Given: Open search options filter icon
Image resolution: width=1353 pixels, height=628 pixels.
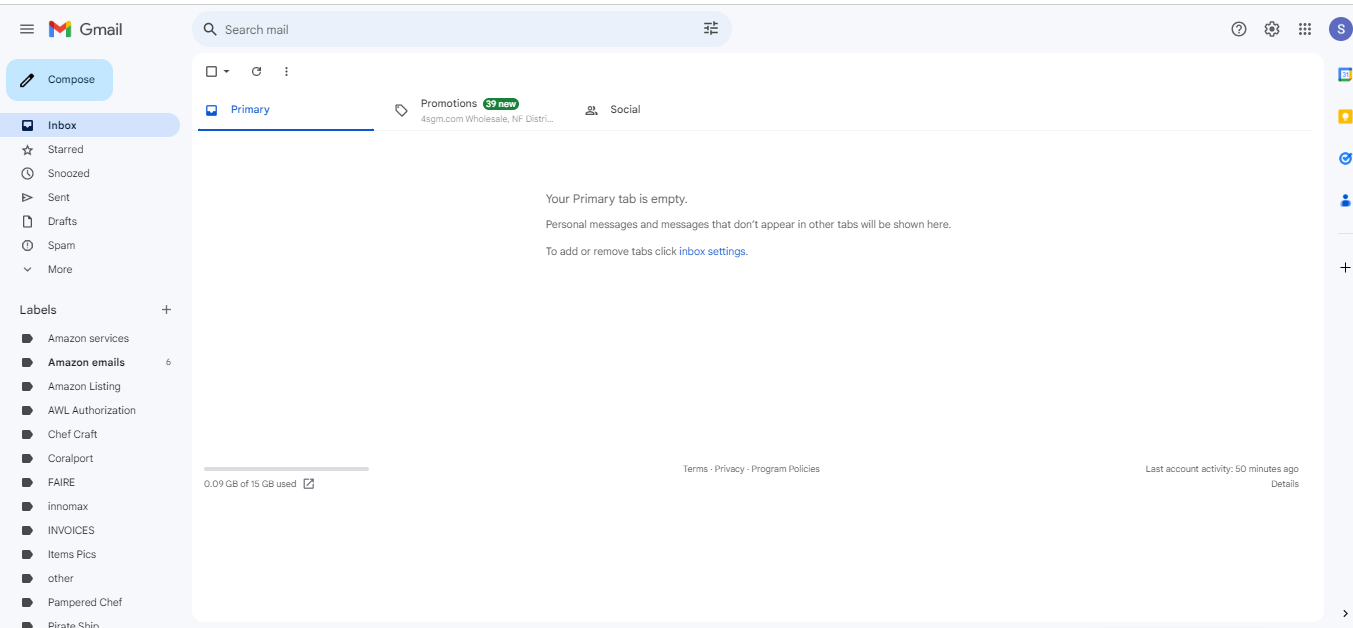Looking at the screenshot, I should [x=711, y=29].
